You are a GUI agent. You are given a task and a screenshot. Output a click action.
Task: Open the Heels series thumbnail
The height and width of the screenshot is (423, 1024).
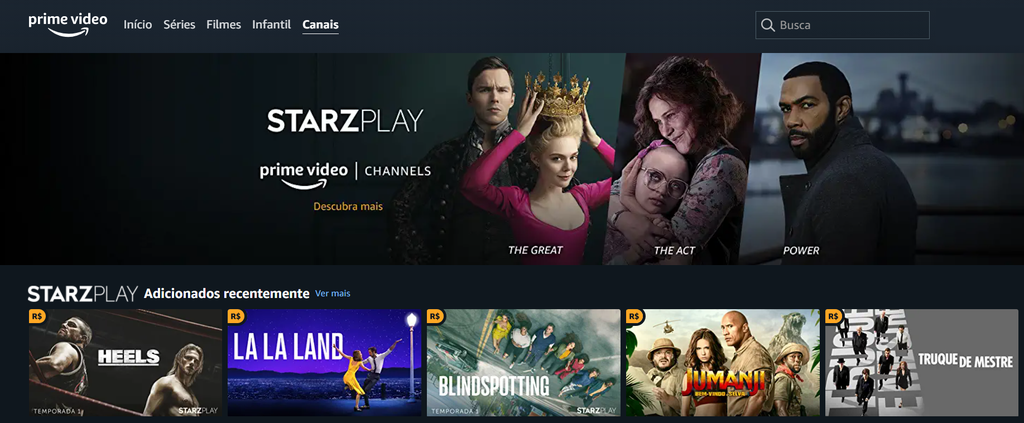click(125, 362)
